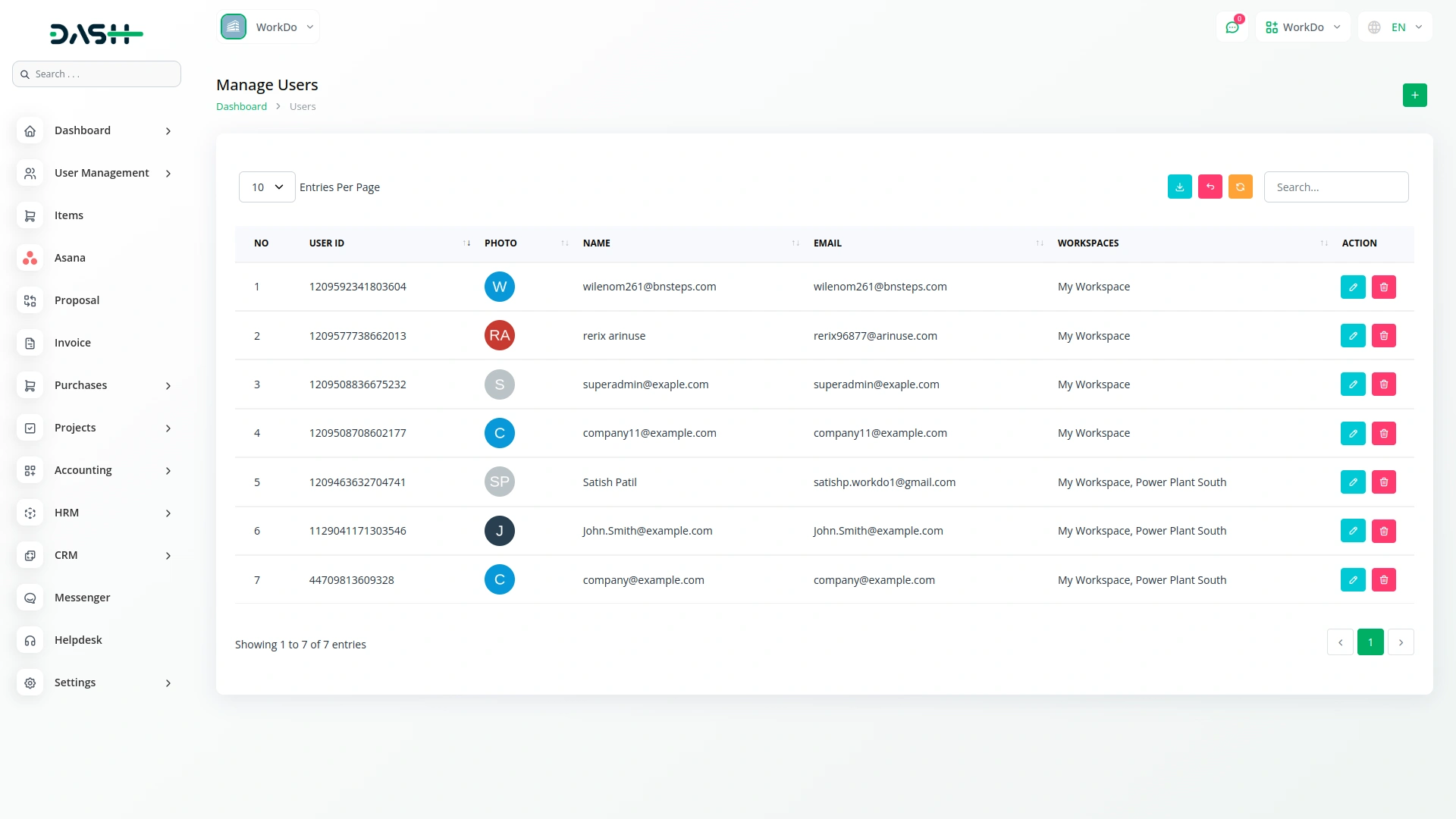Toggle sorting on the NAME column

(795, 243)
